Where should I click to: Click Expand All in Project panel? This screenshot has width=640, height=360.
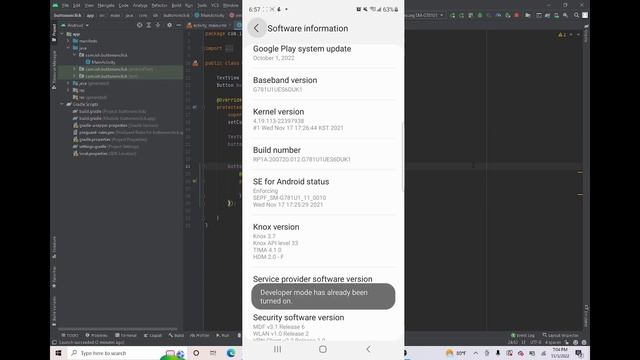pos(149,25)
